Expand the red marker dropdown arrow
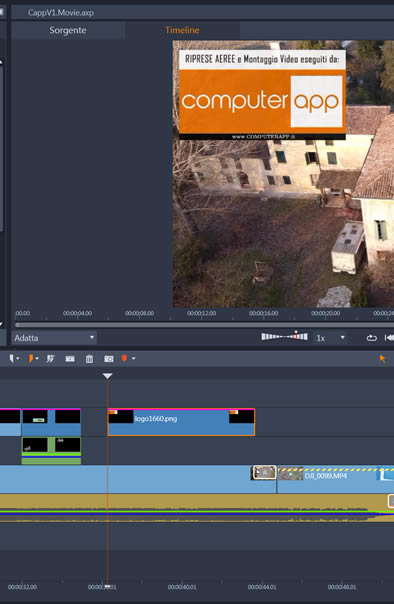This screenshot has height=604, width=394. pos(134,359)
